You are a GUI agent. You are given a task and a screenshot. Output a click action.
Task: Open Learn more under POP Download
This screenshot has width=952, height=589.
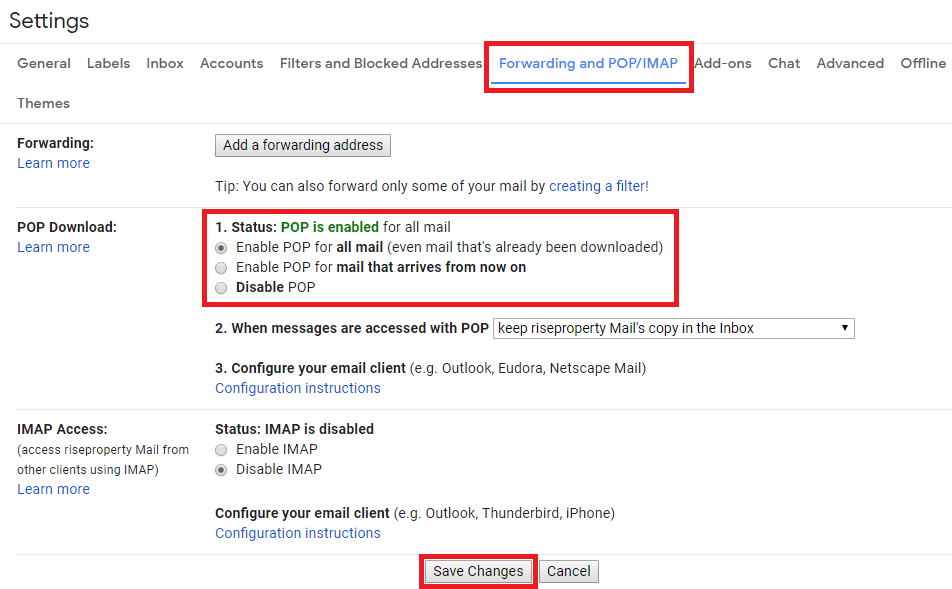point(53,247)
